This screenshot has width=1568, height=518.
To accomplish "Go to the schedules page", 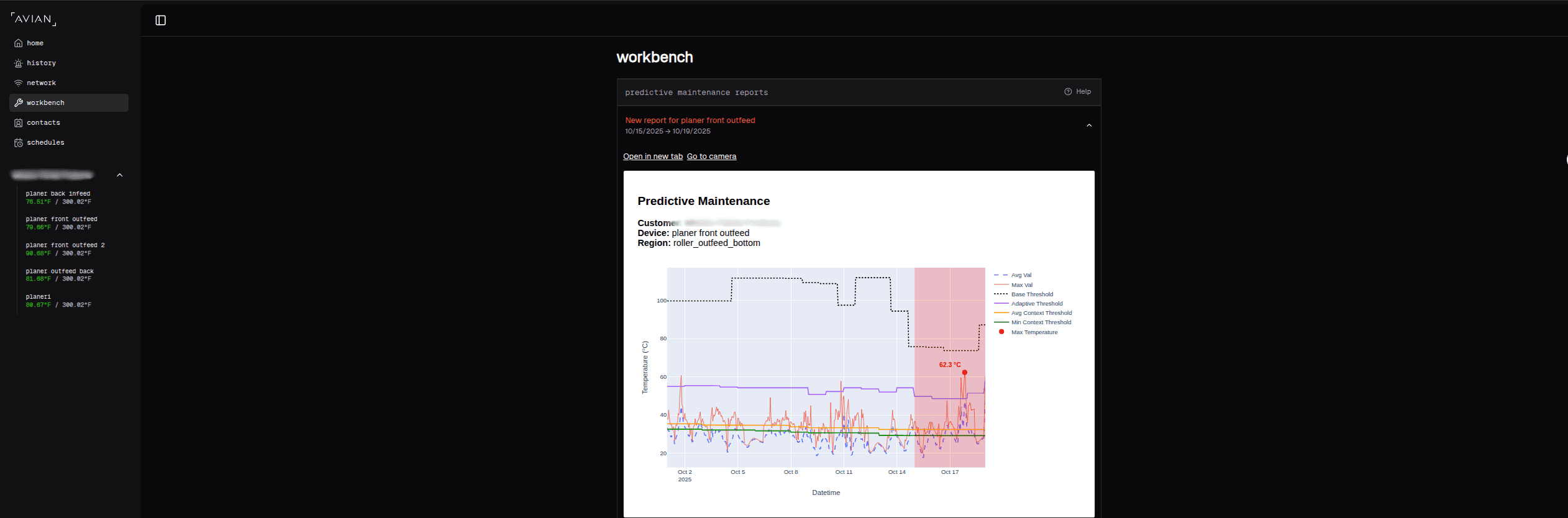I will click(45, 143).
